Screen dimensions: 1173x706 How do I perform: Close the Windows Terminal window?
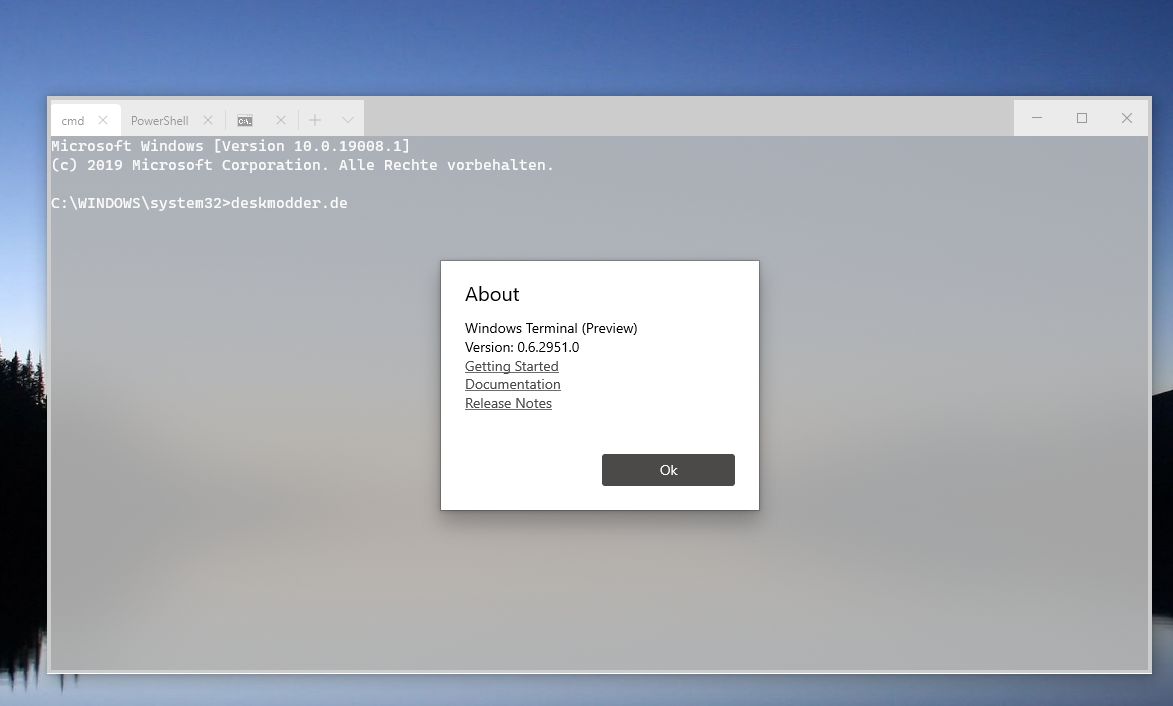point(1127,118)
